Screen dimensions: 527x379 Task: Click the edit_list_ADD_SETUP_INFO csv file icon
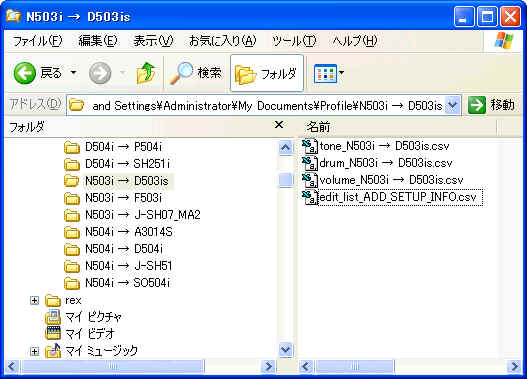pyautogui.click(x=309, y=198)
